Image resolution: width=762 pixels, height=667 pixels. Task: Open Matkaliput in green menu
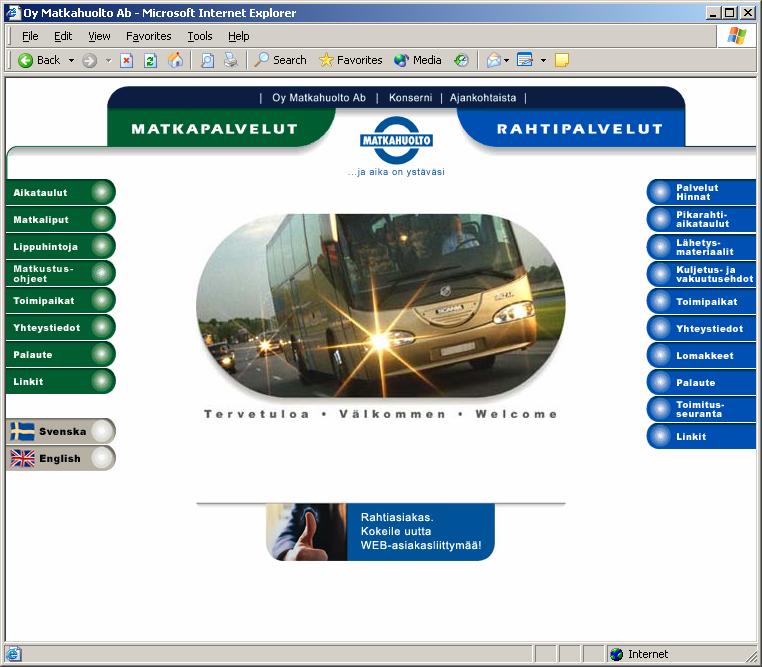[x=61, y=220]
